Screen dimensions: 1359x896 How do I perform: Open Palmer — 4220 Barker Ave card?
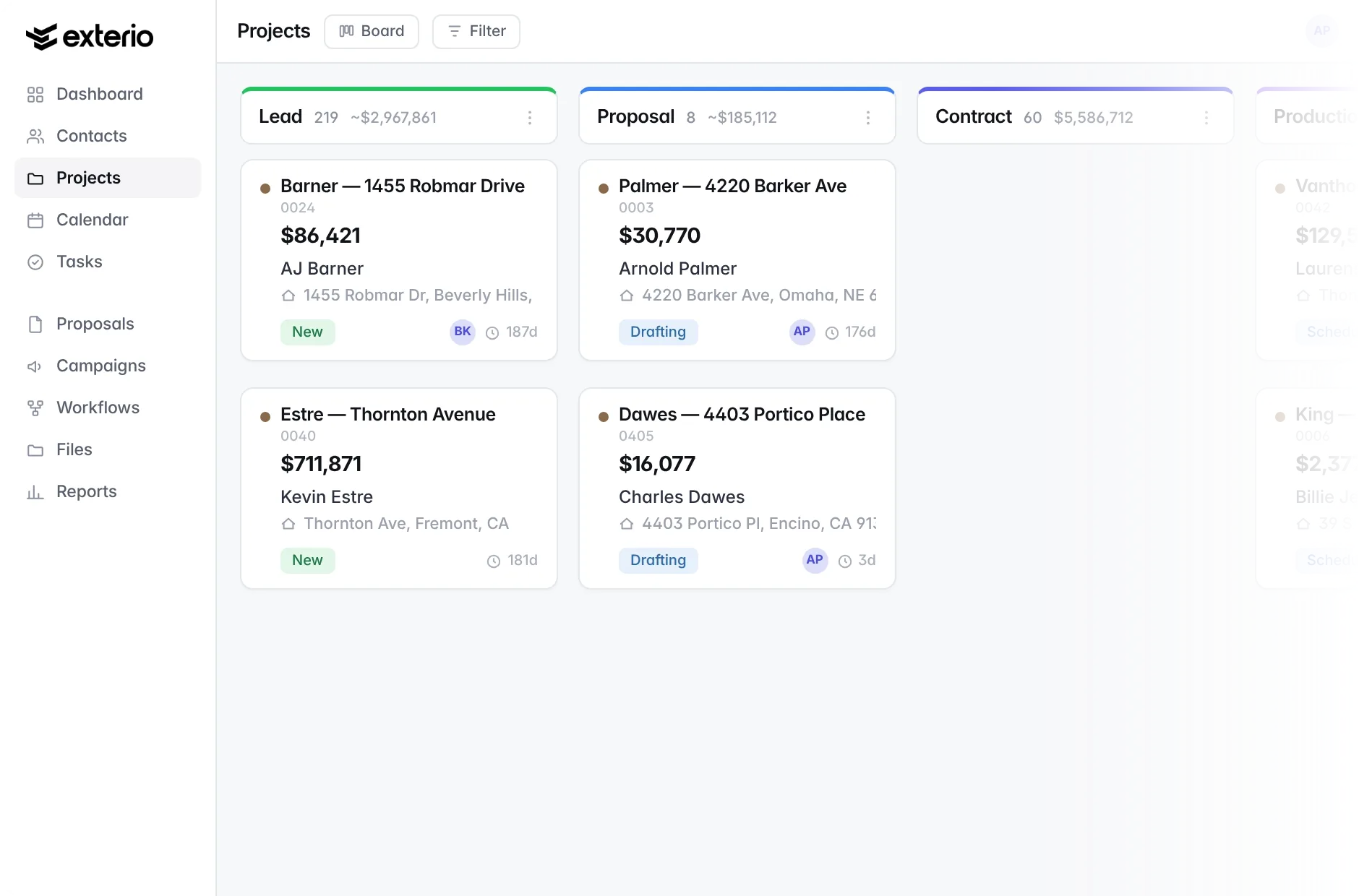tap(737, 260)
